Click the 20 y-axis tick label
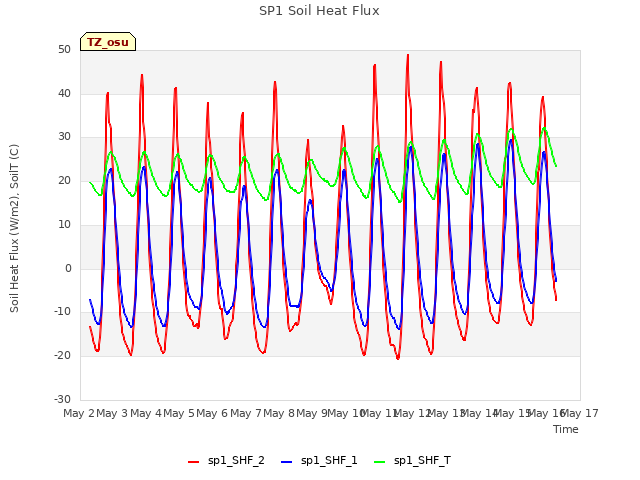The image size is (640, 480). click(x=64, y=180)
